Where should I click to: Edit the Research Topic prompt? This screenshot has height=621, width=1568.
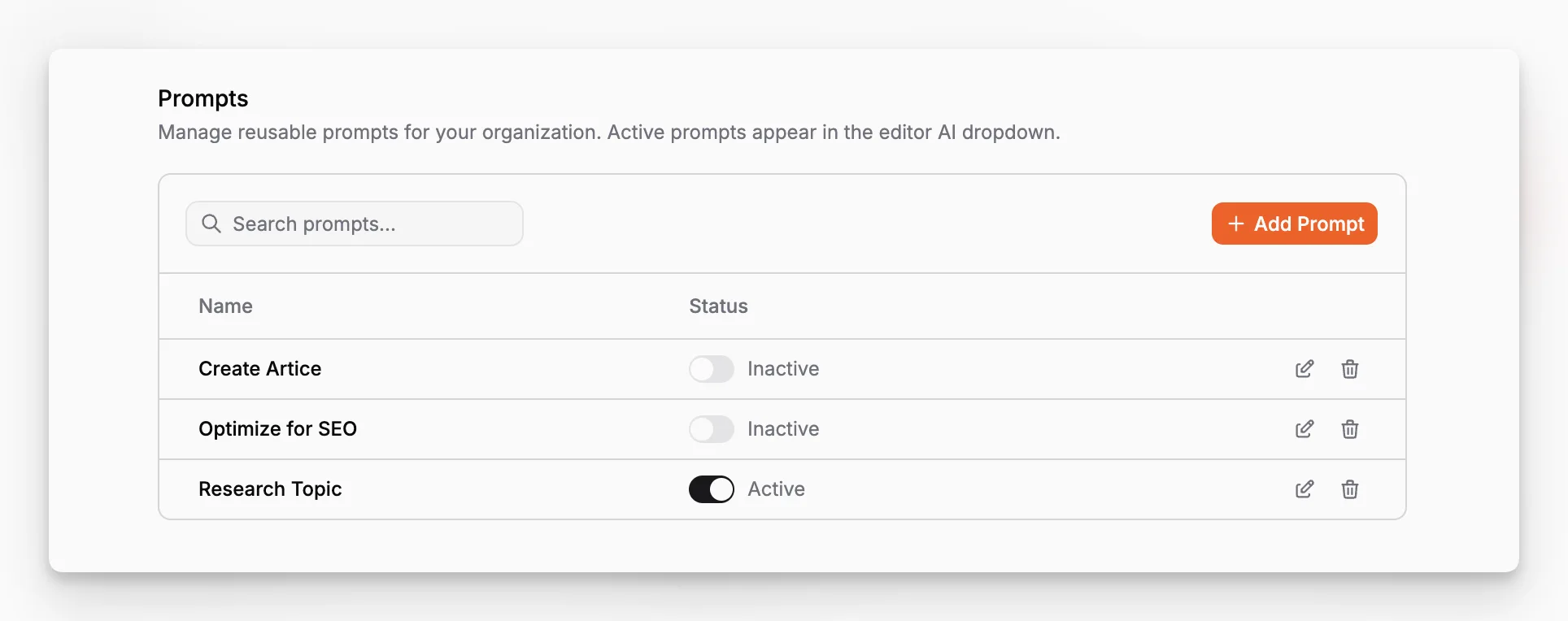point(1304,489)
